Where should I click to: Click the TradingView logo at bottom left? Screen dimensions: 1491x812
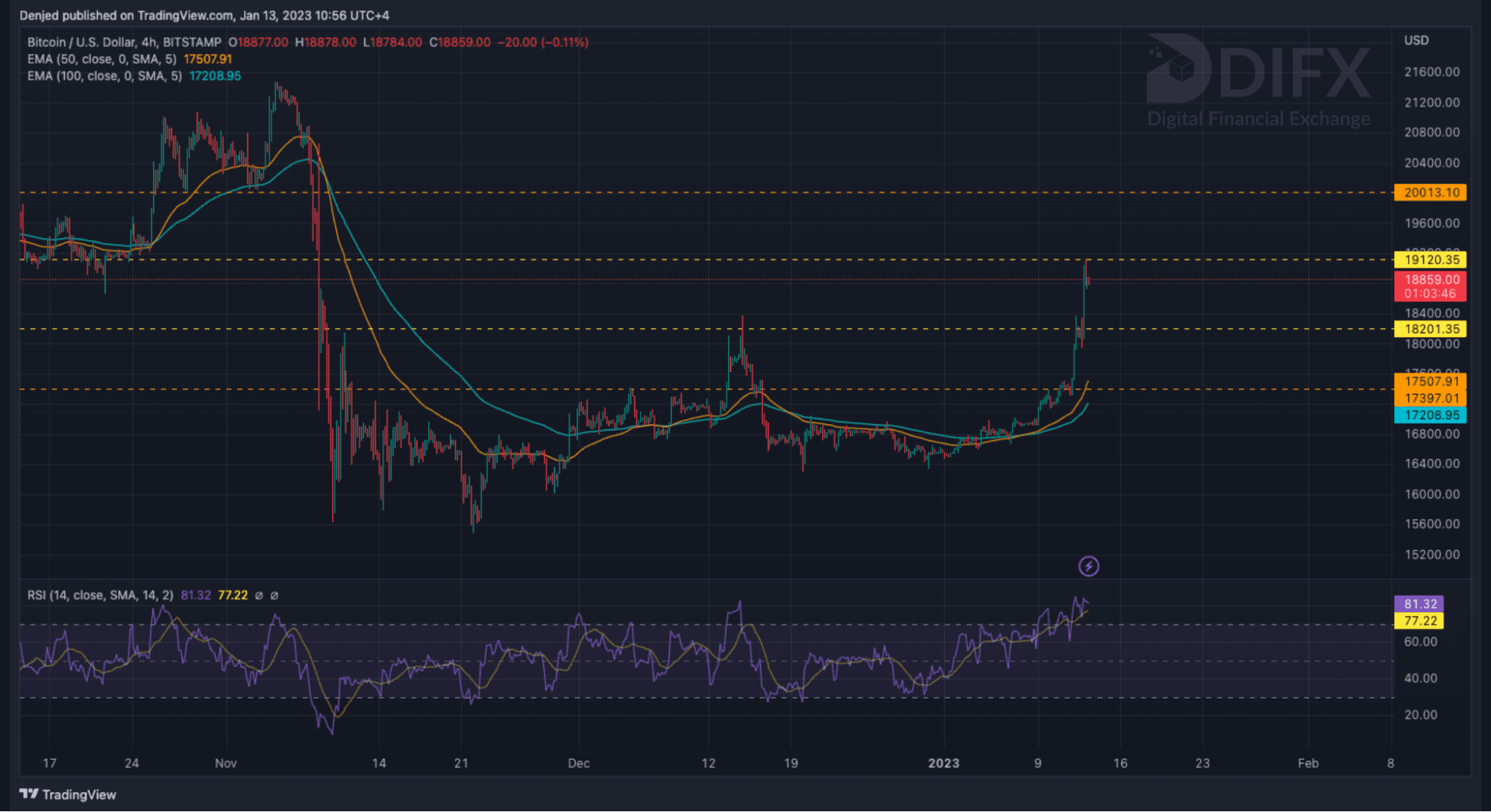pyautogui.click(x=68, y=794)
